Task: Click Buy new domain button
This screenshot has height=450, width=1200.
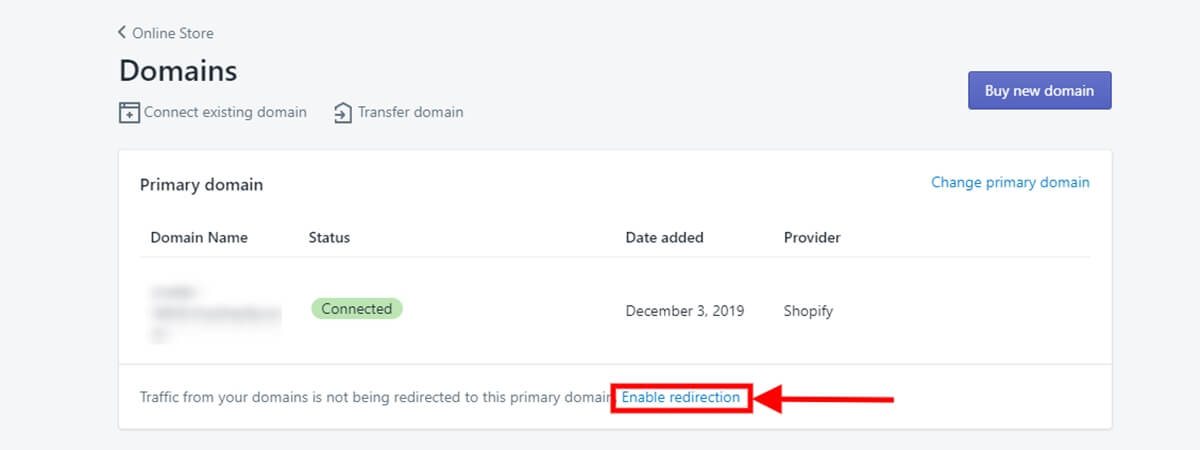Action: coord(1039,90)
